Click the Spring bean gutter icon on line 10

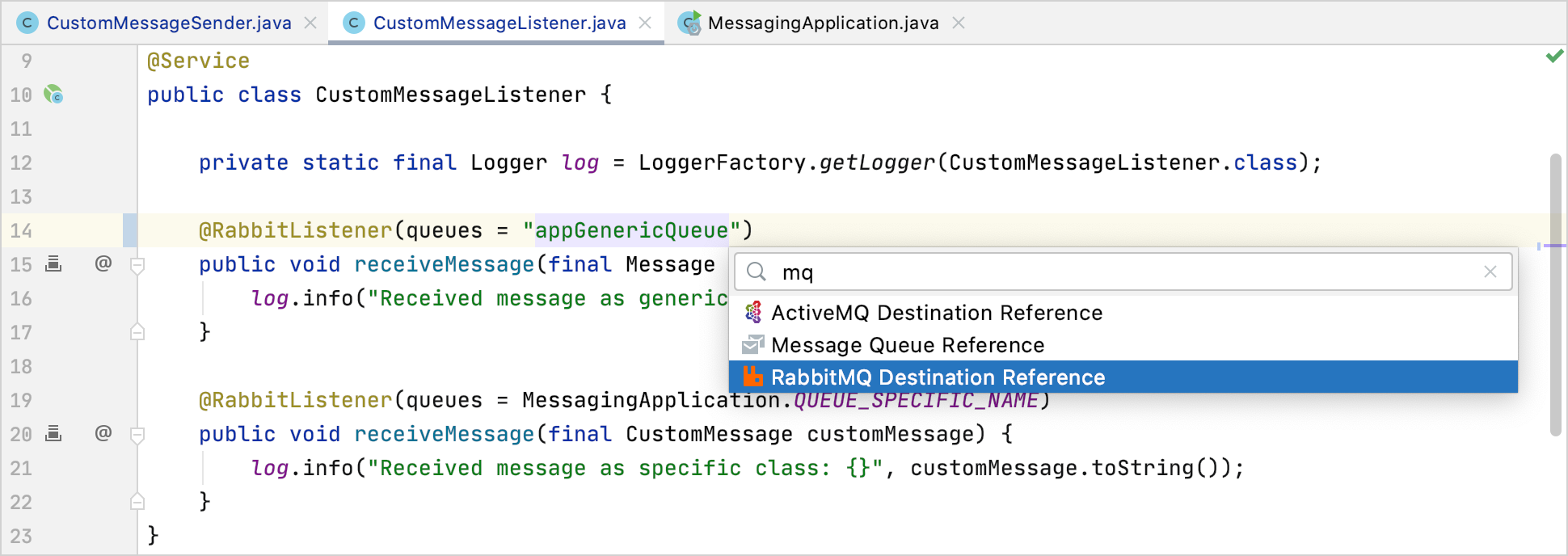click(53, 95)
